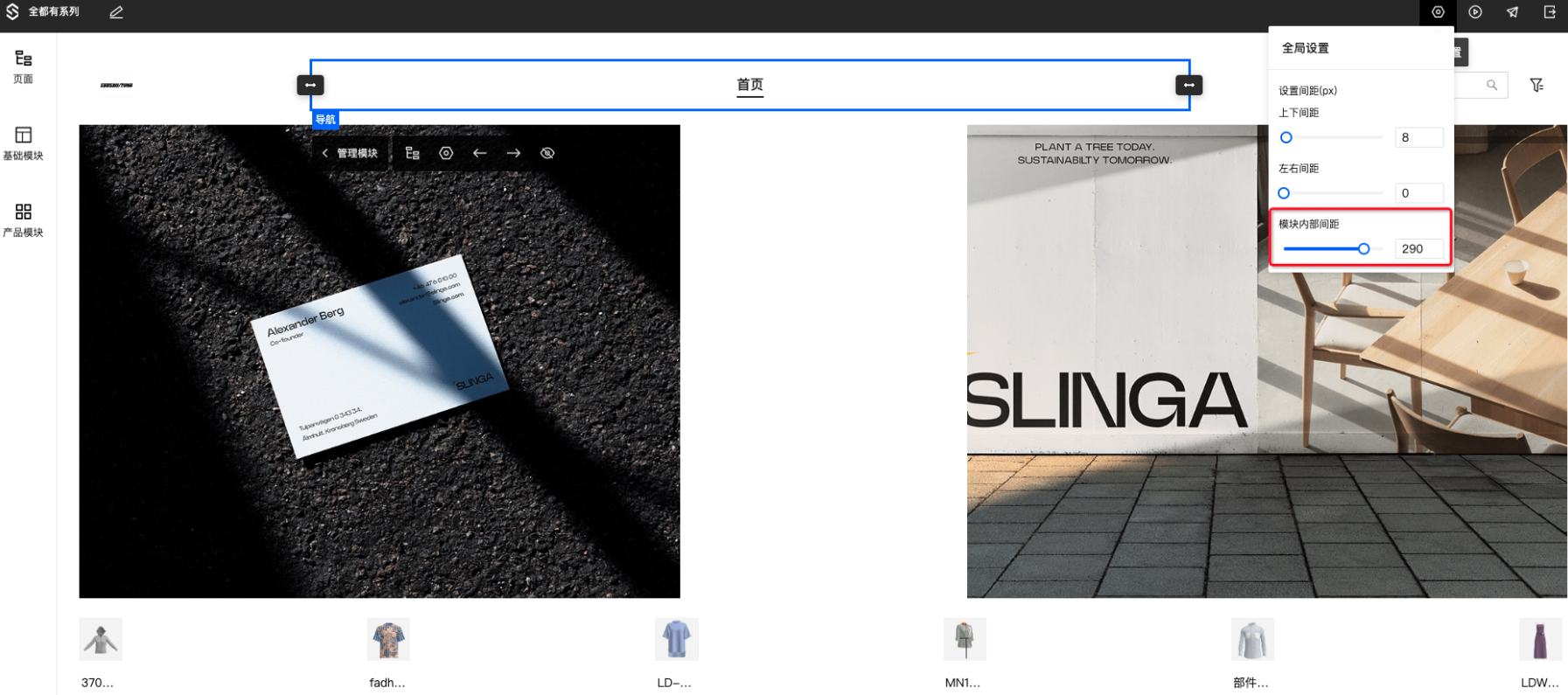The height and width of the screenshot is (695, 1568).
Task: Open the 产品模块 panel in left sidebar
Action: [x=24, y=220]
